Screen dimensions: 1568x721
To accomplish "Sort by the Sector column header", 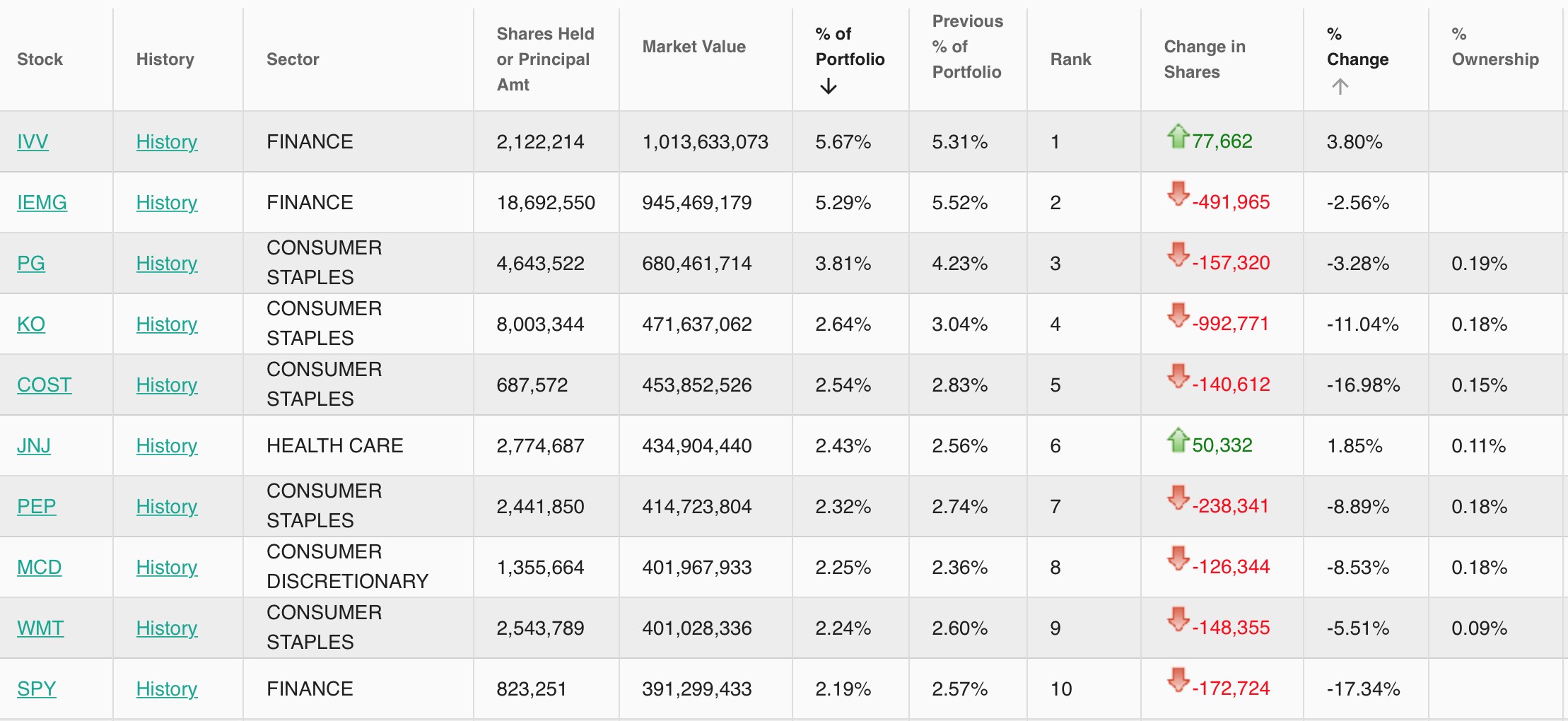I will 293,59.
